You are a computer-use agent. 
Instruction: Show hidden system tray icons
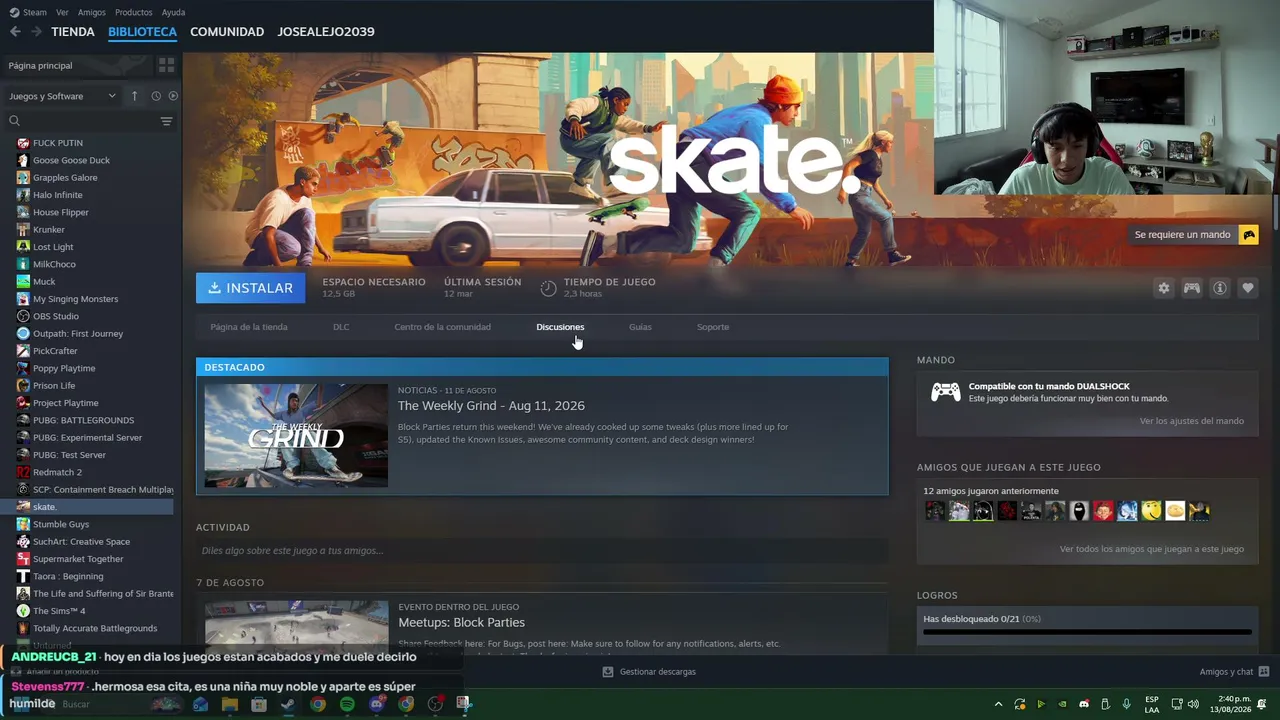[x=998, y=704]
